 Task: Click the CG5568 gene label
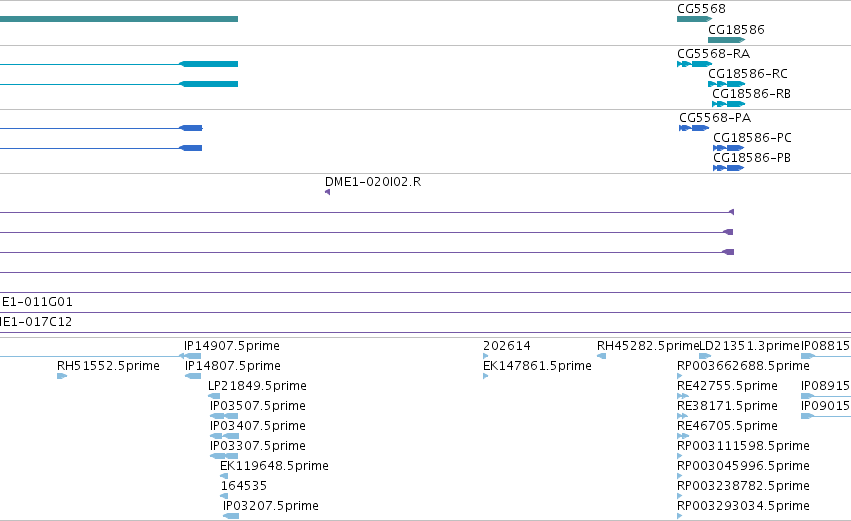(x=701, y=9)
